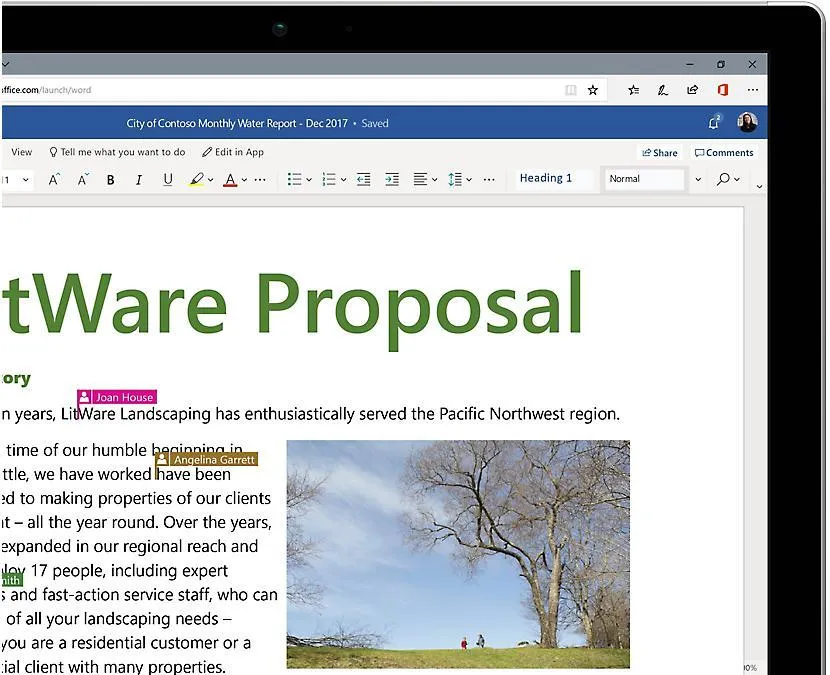Click the Add notes pen icon

tap(663, 90)
